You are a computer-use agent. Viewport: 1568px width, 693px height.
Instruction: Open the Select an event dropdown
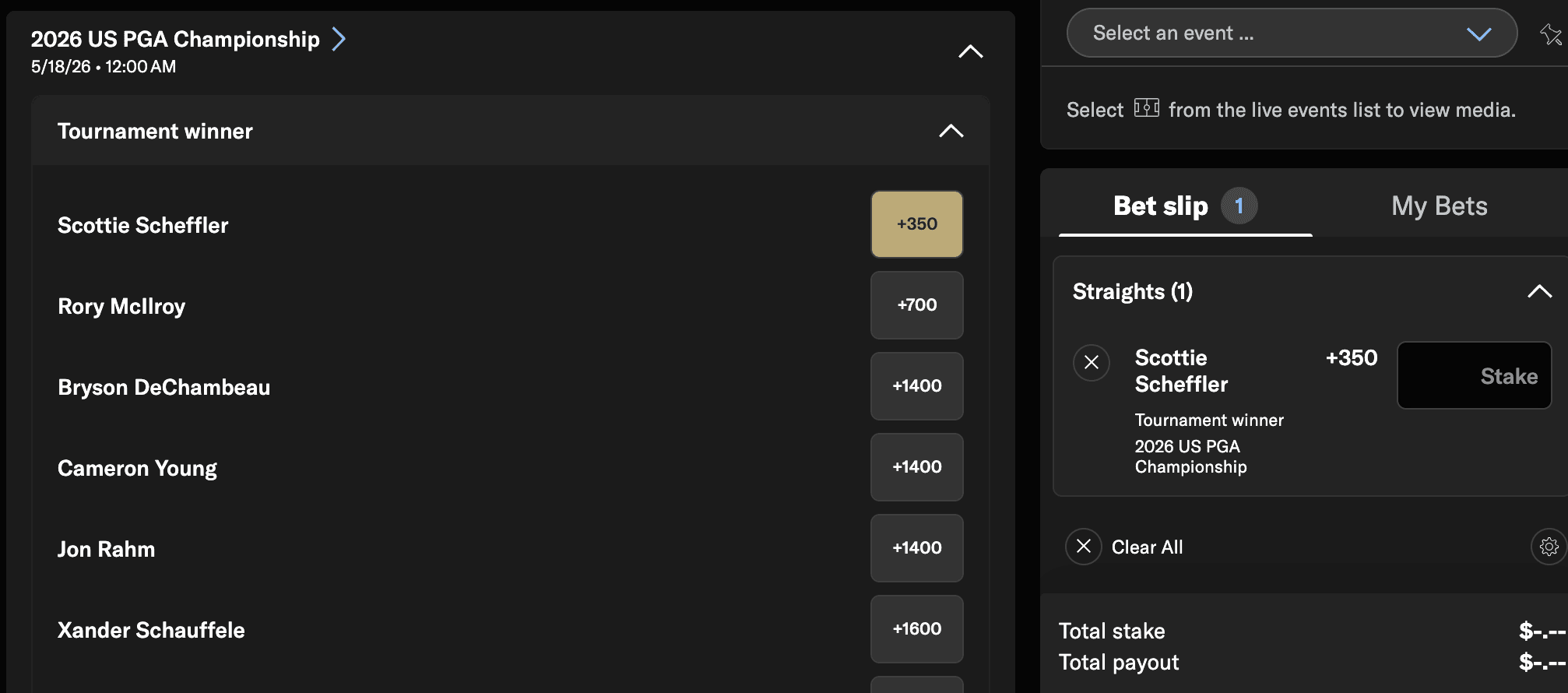click(1292, 33)
